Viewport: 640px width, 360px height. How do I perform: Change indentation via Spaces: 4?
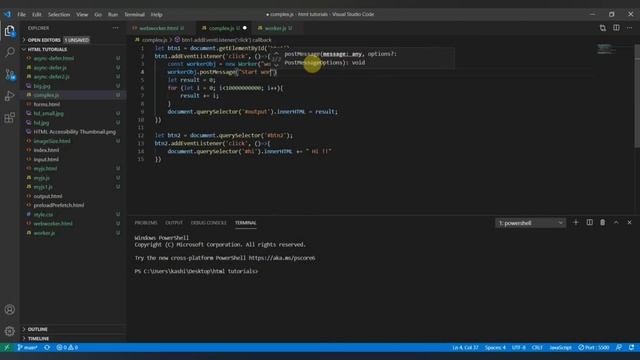(495, 347)
